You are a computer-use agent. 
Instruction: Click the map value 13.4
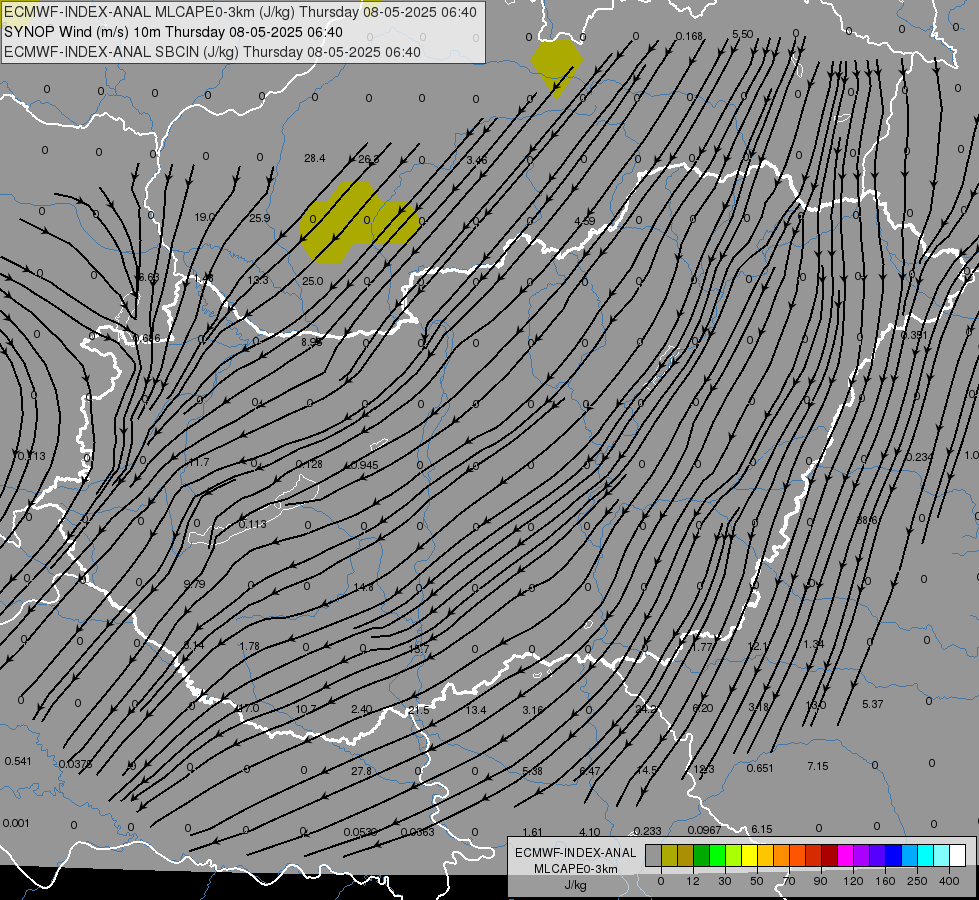click(475, 710)
